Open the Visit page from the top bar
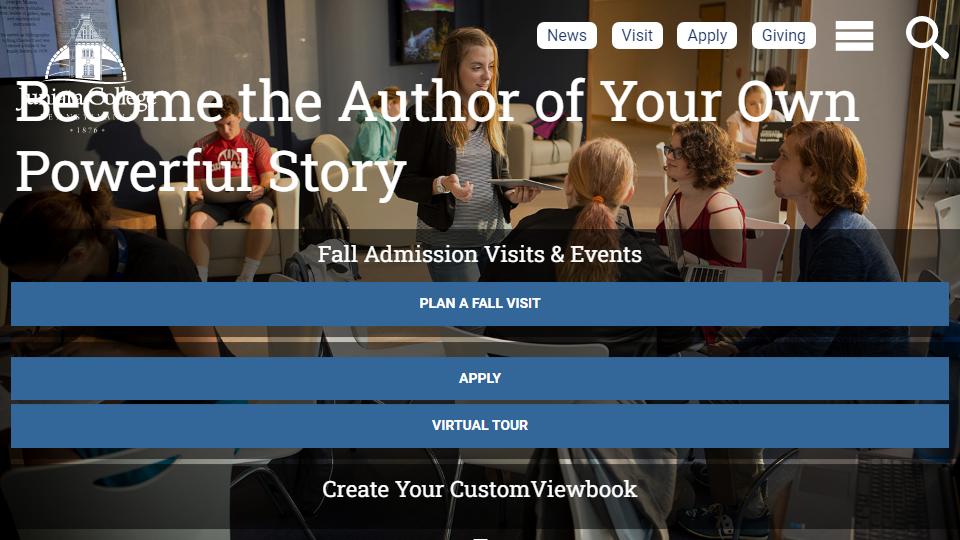The image size is (960, 540). click(637, 36)
